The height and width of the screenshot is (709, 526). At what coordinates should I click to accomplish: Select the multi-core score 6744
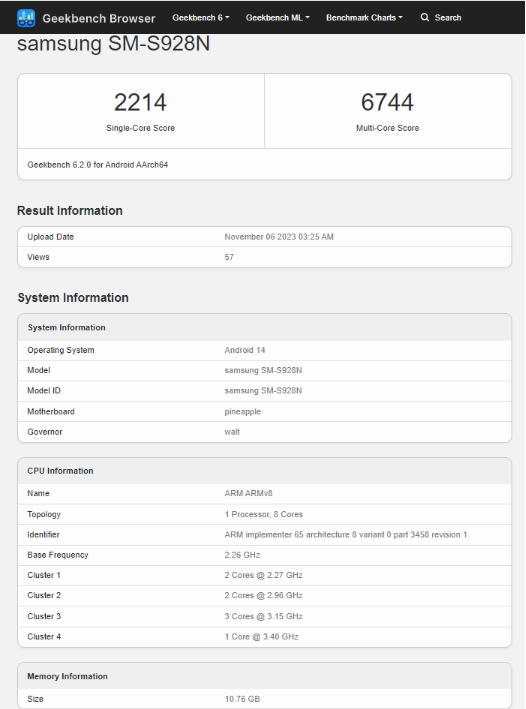(x=387, y=102)
